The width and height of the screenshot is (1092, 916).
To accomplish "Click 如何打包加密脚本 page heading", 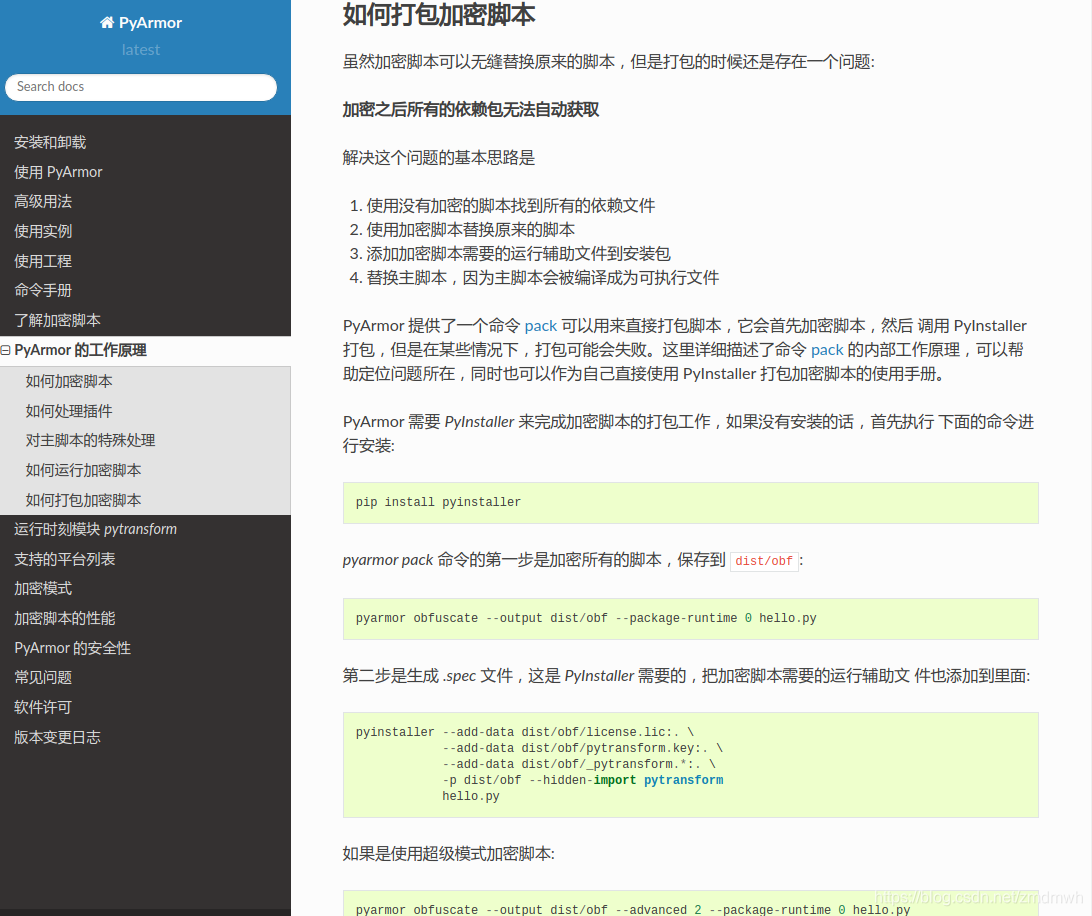I will [x=439, y=15].
